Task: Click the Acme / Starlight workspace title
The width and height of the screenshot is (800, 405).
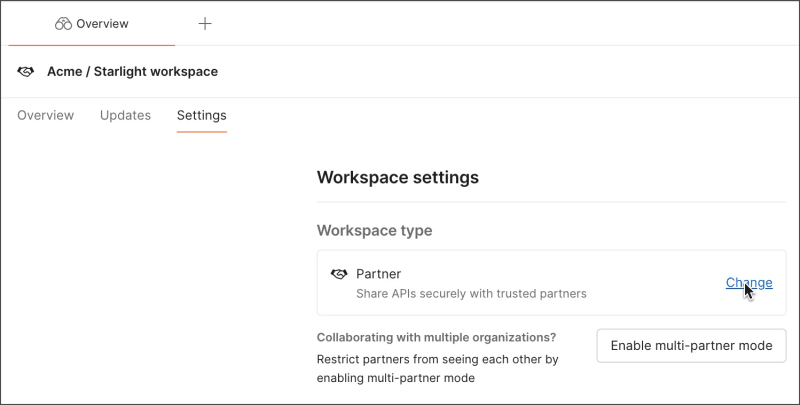Action: point(132,71)
